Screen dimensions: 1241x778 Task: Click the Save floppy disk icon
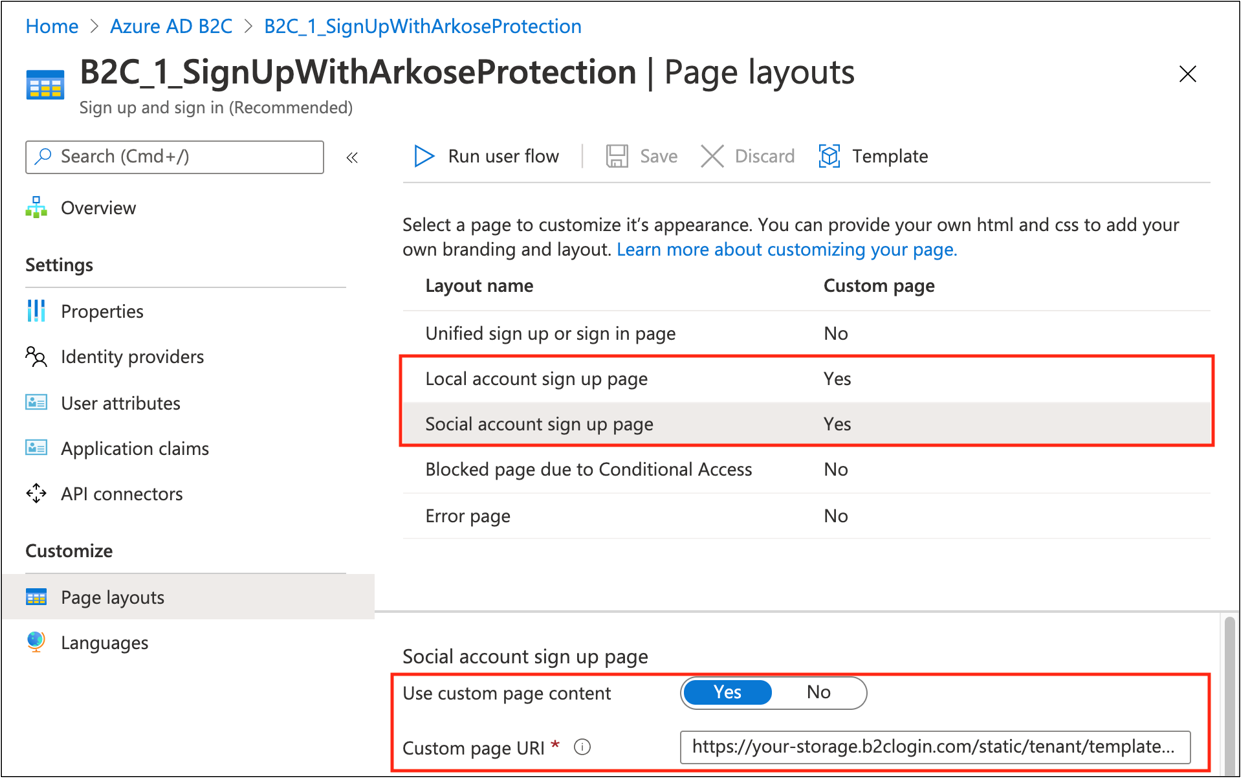click(x=617, y=156)
